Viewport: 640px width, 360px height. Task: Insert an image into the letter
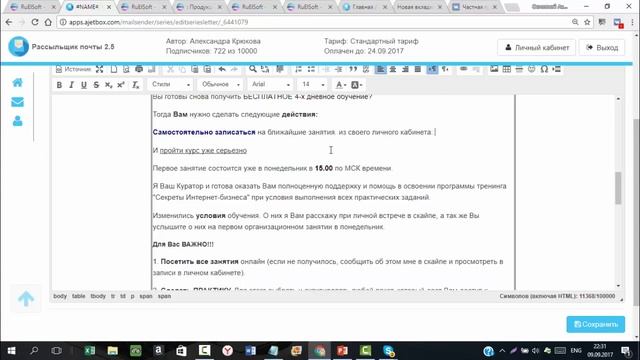click(494, 69)
